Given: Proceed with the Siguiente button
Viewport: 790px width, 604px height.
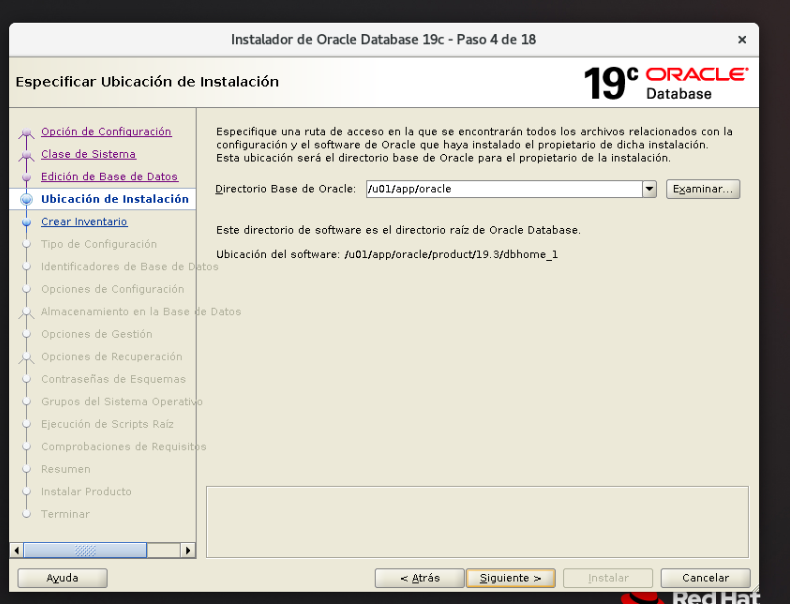Looking at the screenshot, I should (x=510, y=578).
